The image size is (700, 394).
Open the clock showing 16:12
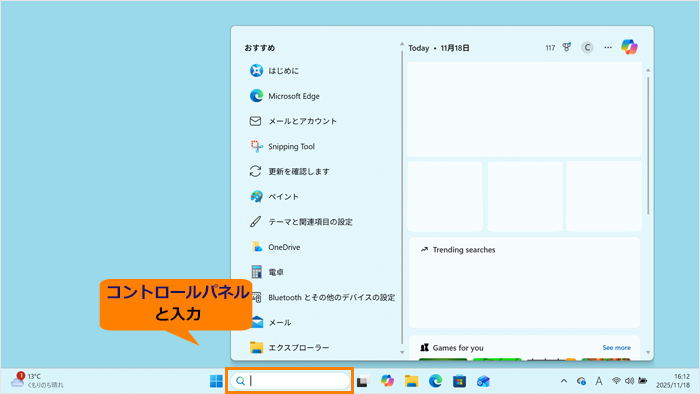click(673, 381)
